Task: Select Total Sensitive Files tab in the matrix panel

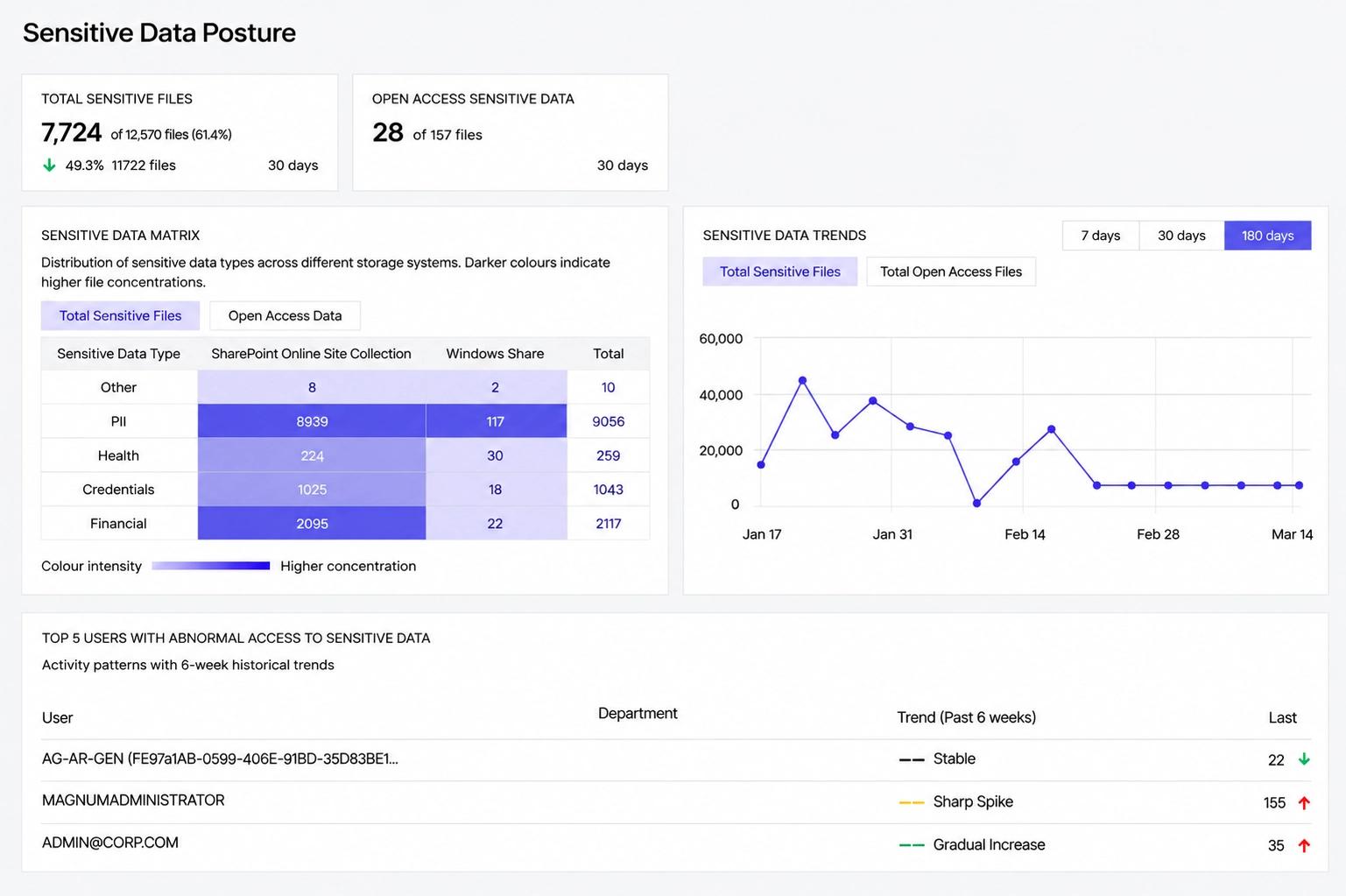Action: coord(120,315)
